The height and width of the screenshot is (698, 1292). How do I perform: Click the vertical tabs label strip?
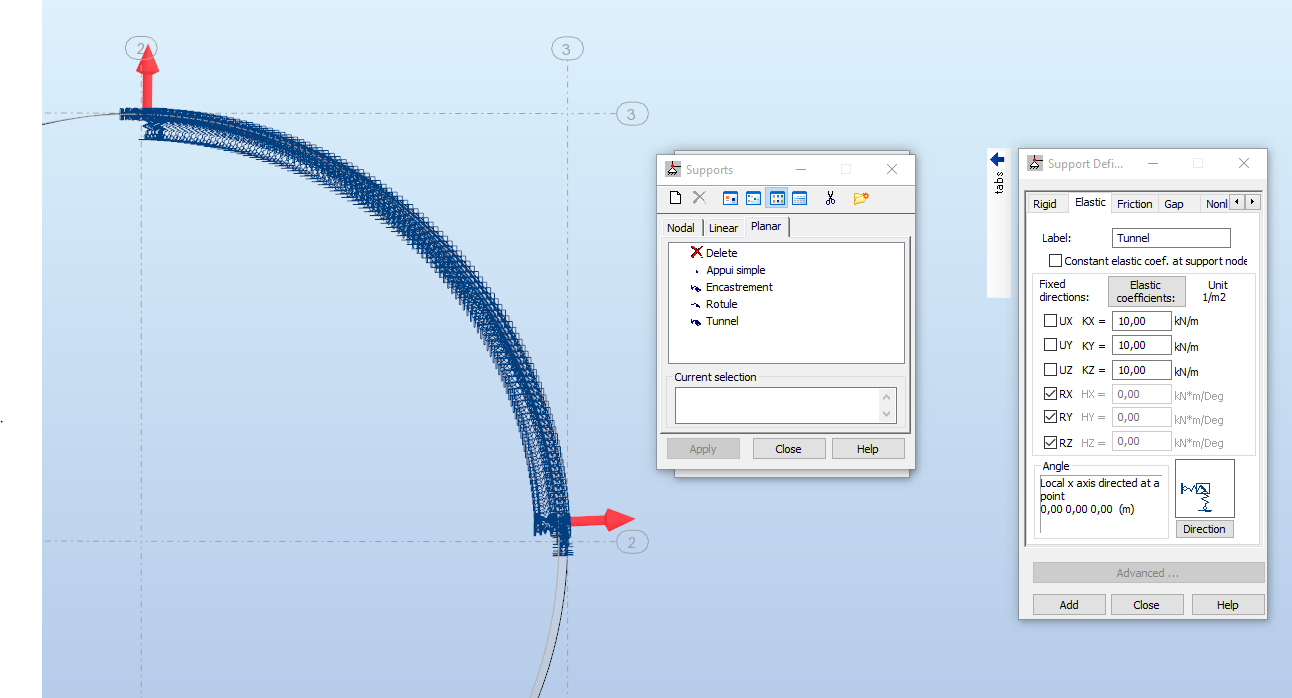(998, 183)
